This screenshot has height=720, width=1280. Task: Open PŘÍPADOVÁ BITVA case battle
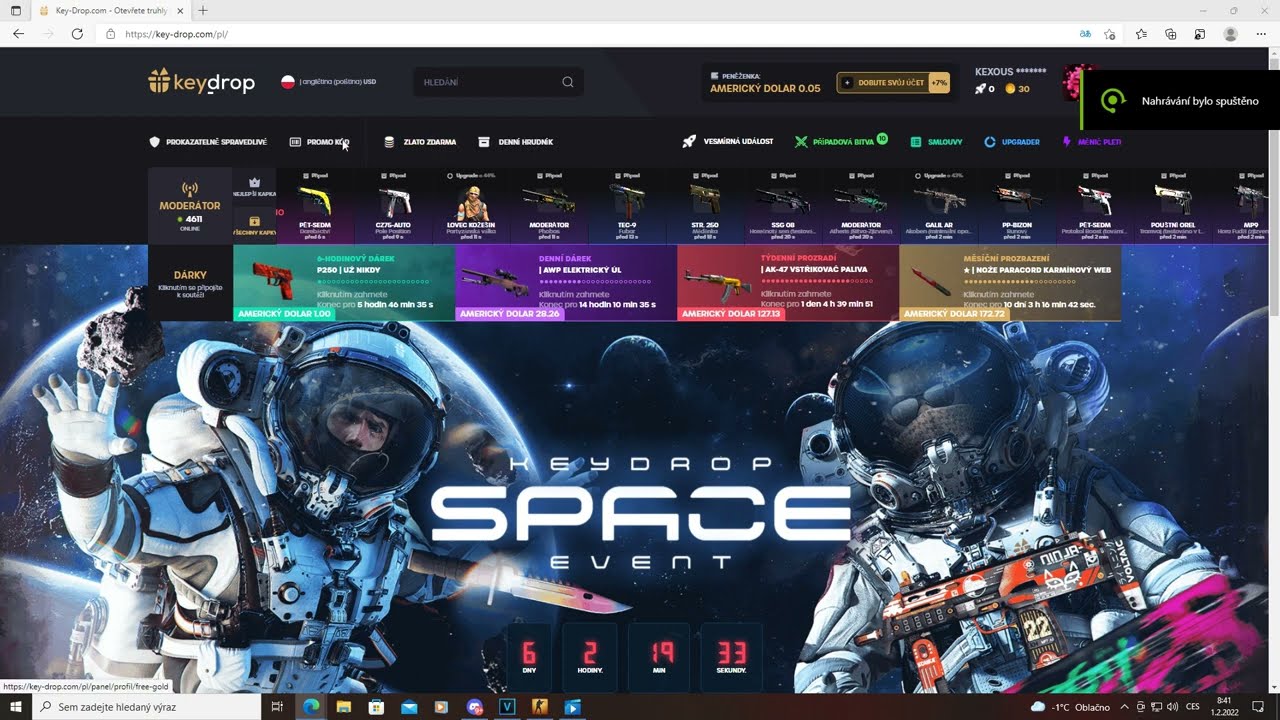[x=841, y=142]
